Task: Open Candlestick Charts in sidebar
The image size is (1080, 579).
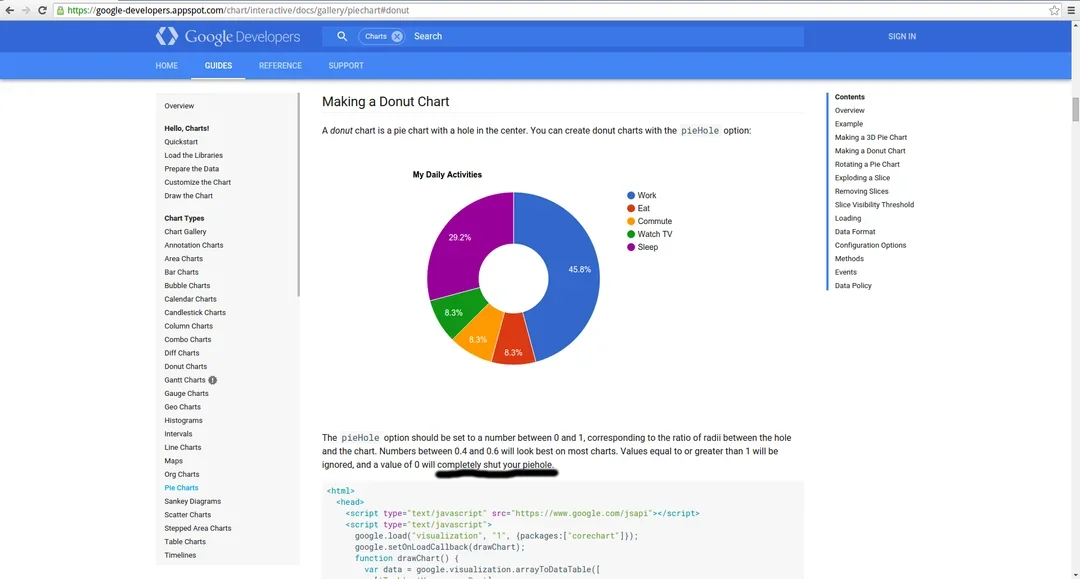Action: tap(195, 313)
